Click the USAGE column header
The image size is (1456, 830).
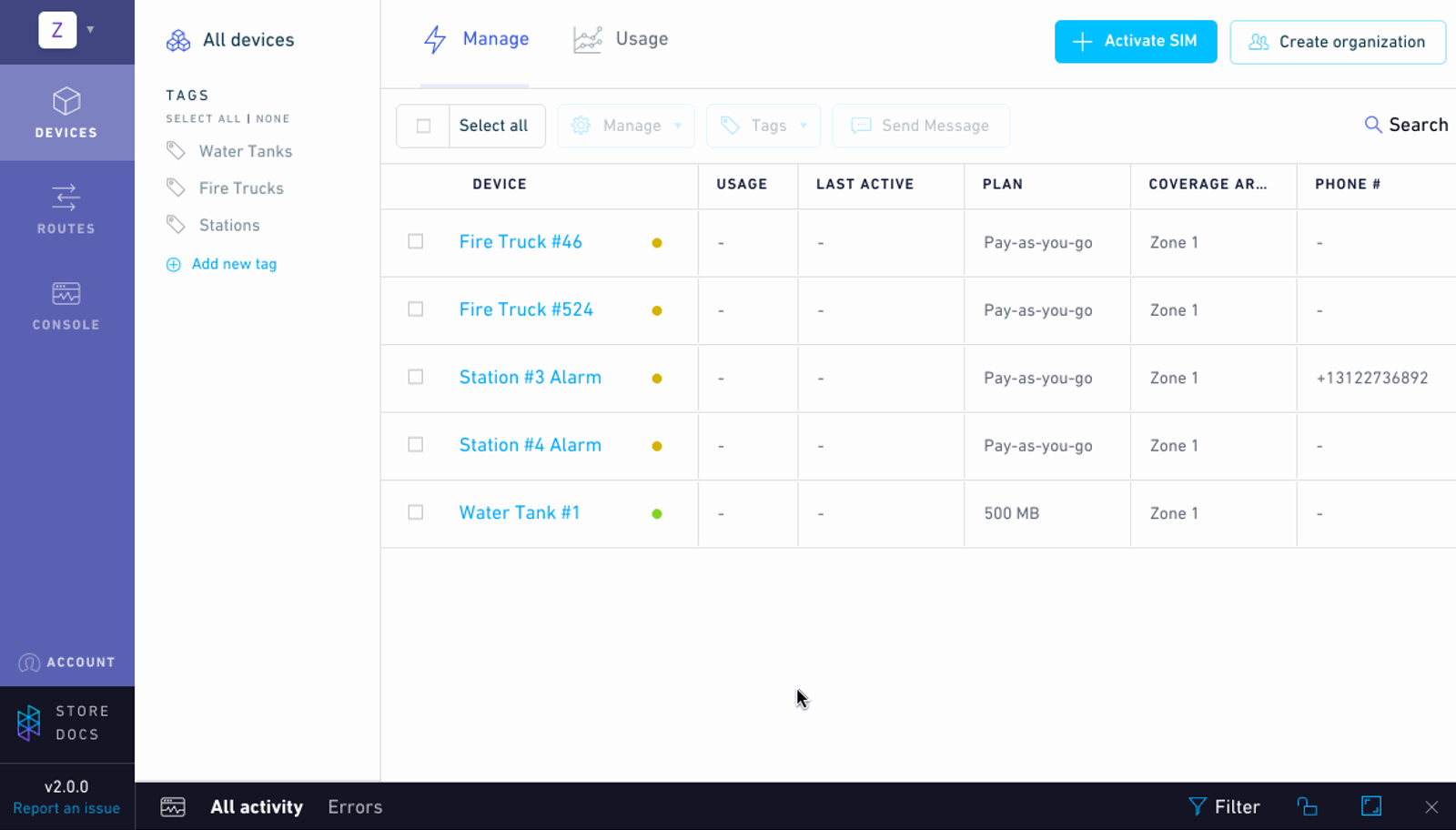(x=742, y=184)
